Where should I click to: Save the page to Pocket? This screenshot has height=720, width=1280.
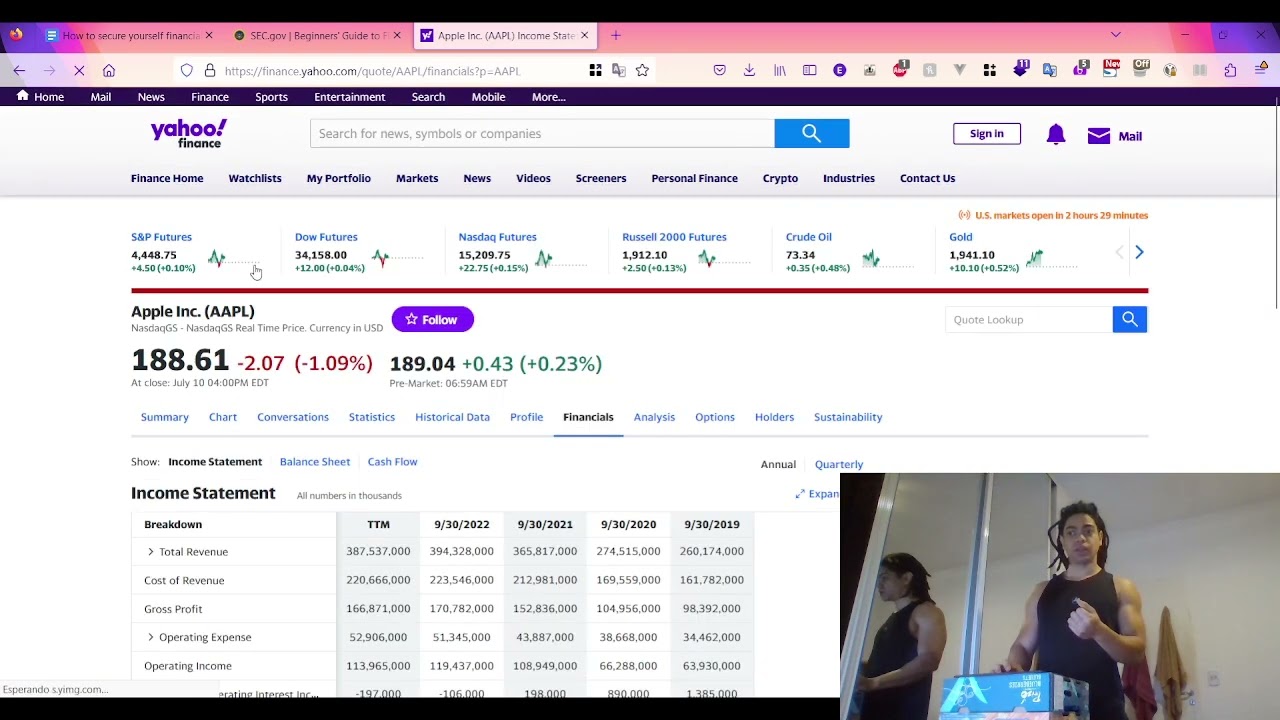click(x=719, y=70)
